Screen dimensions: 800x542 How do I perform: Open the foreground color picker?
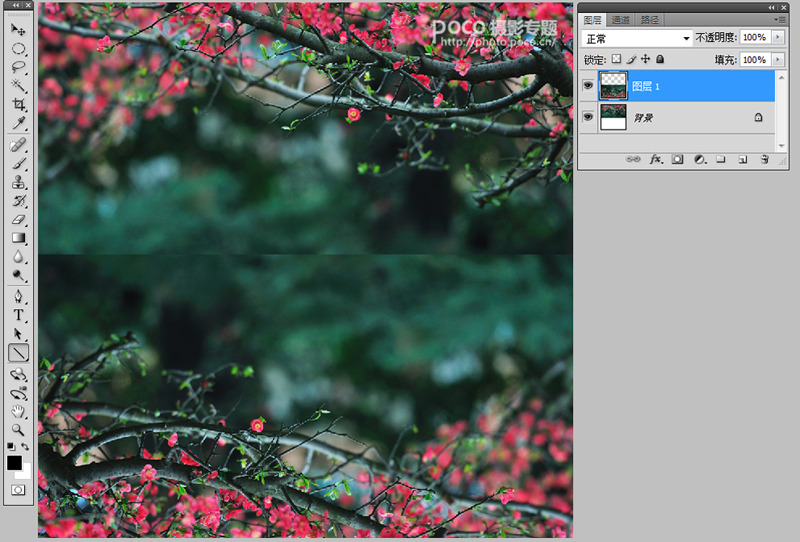pyautogui.click(x=14, y=462)
